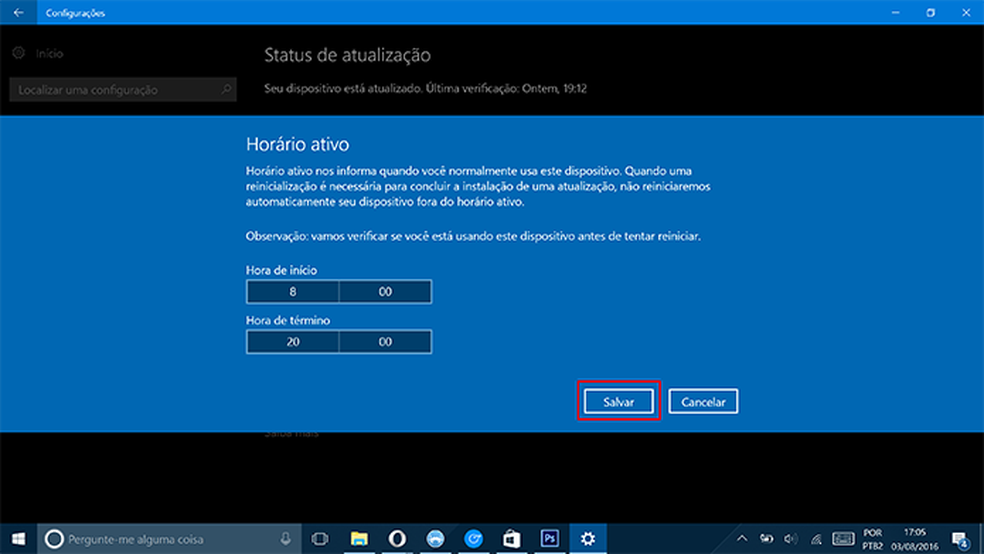Click the Cortana circle icon

55,538
